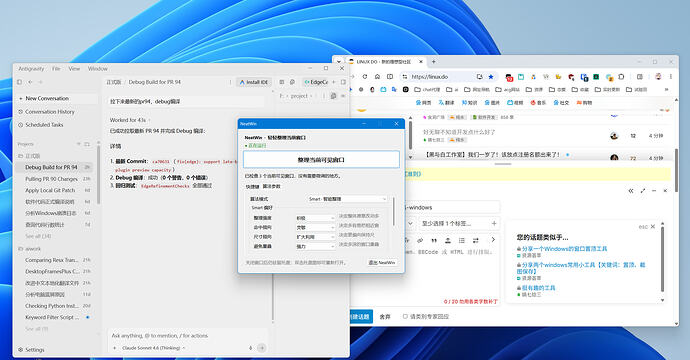Open the Smart algorithm mode dropdown

coord(347,199)
